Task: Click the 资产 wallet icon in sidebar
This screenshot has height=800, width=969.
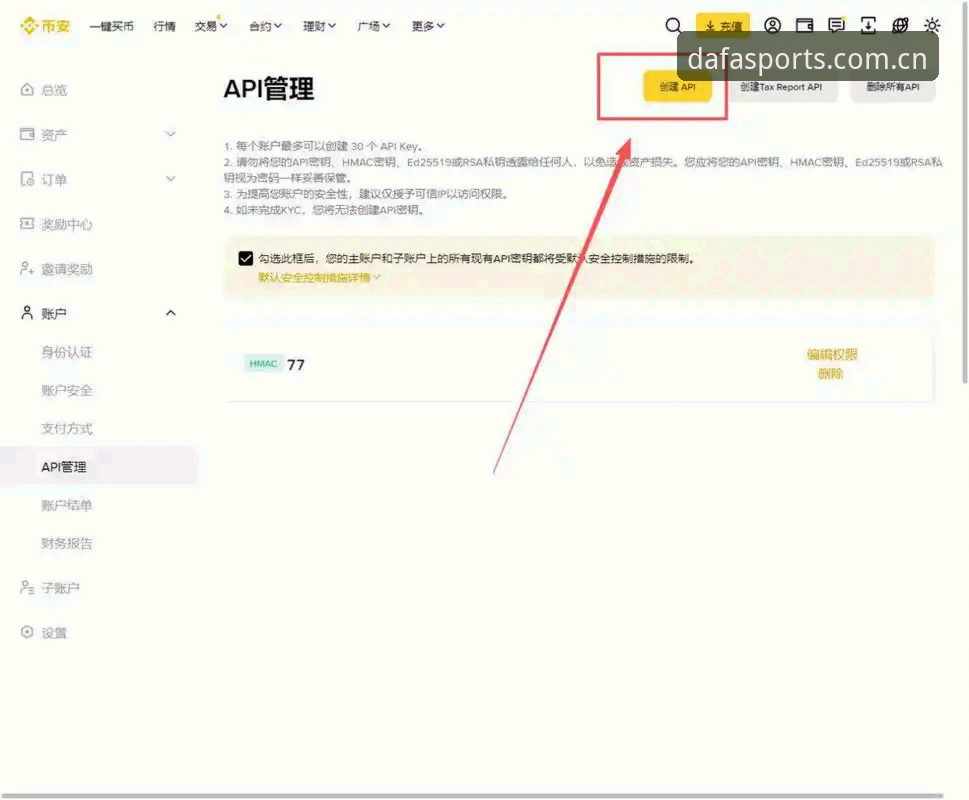Action: click(27, 134)
